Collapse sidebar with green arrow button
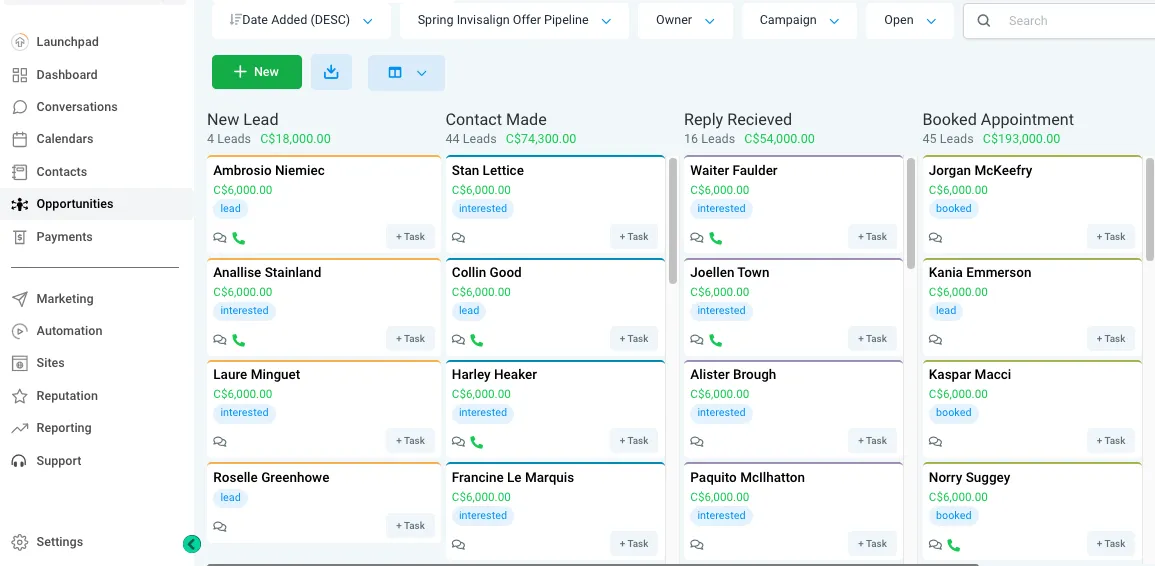Viewport: 1155px width, 566px height. (192, 544)
